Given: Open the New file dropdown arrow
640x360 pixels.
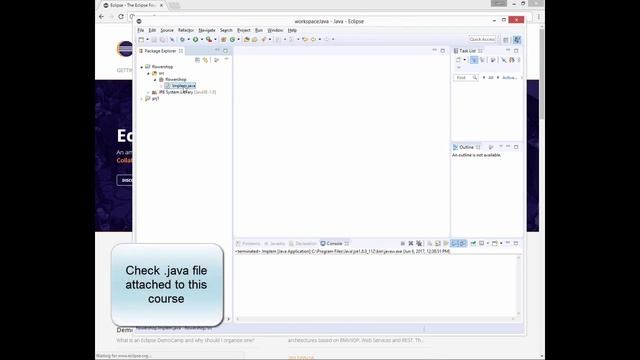Looking at the screenshot, I should tap(147, 40).
